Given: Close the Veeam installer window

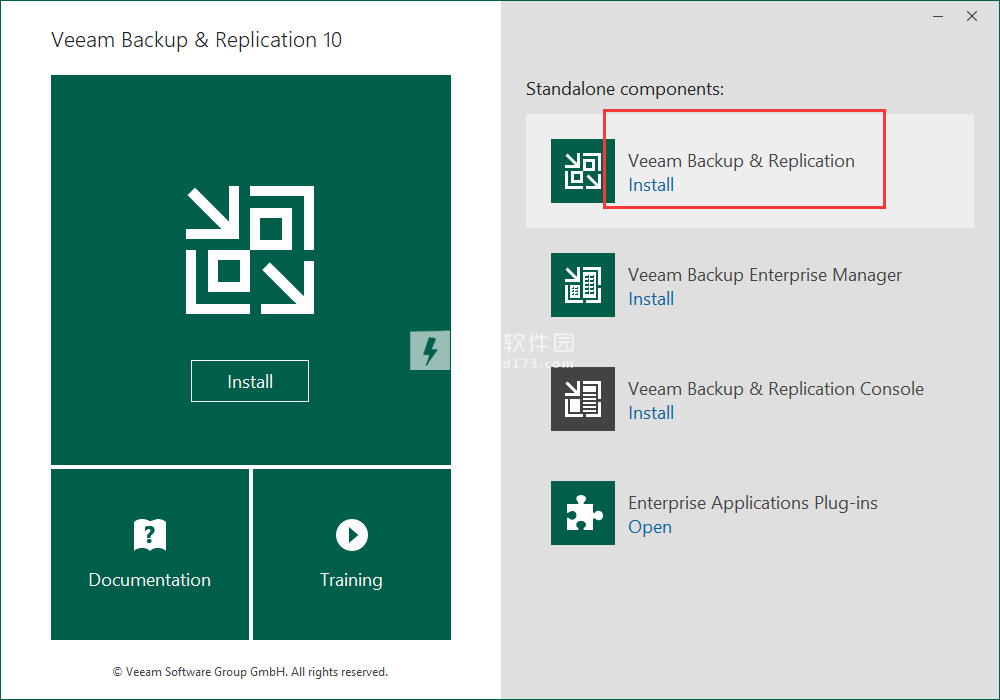Looking at the screenshot, I should pos(972,17).
